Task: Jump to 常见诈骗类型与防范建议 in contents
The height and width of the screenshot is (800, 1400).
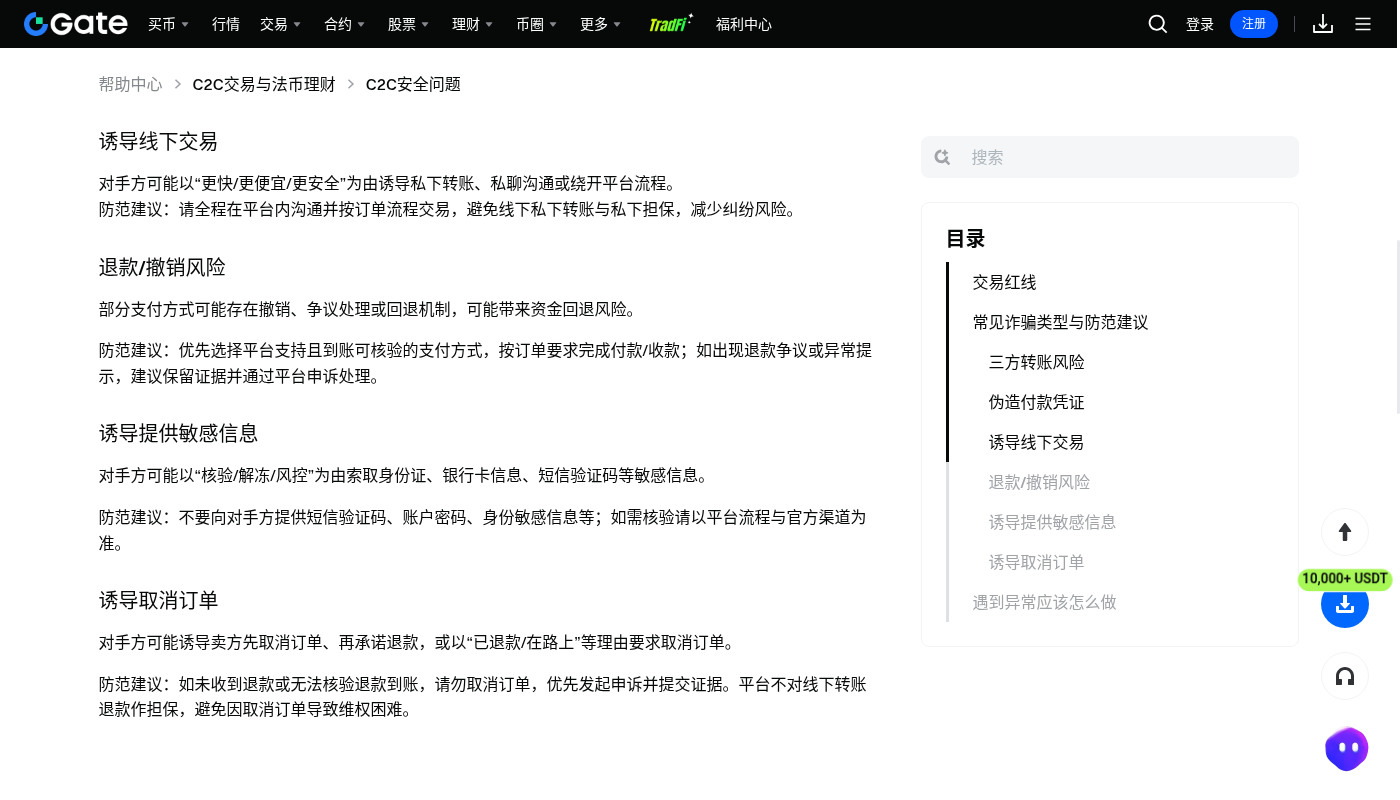Action: [x=1061, y=322]
